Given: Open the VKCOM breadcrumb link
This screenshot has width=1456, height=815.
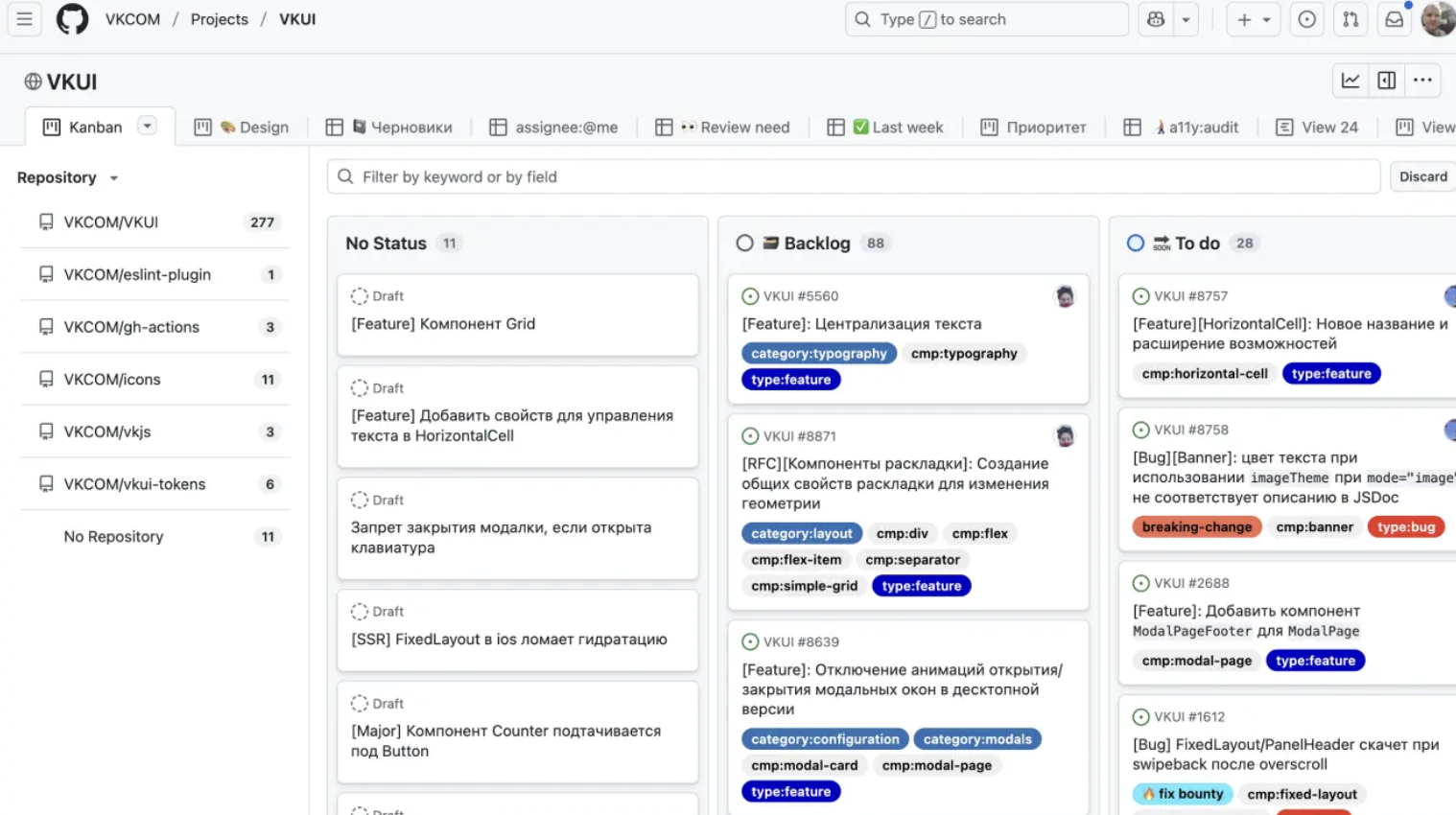Looking at the screenshot, I should coord(132,19).
